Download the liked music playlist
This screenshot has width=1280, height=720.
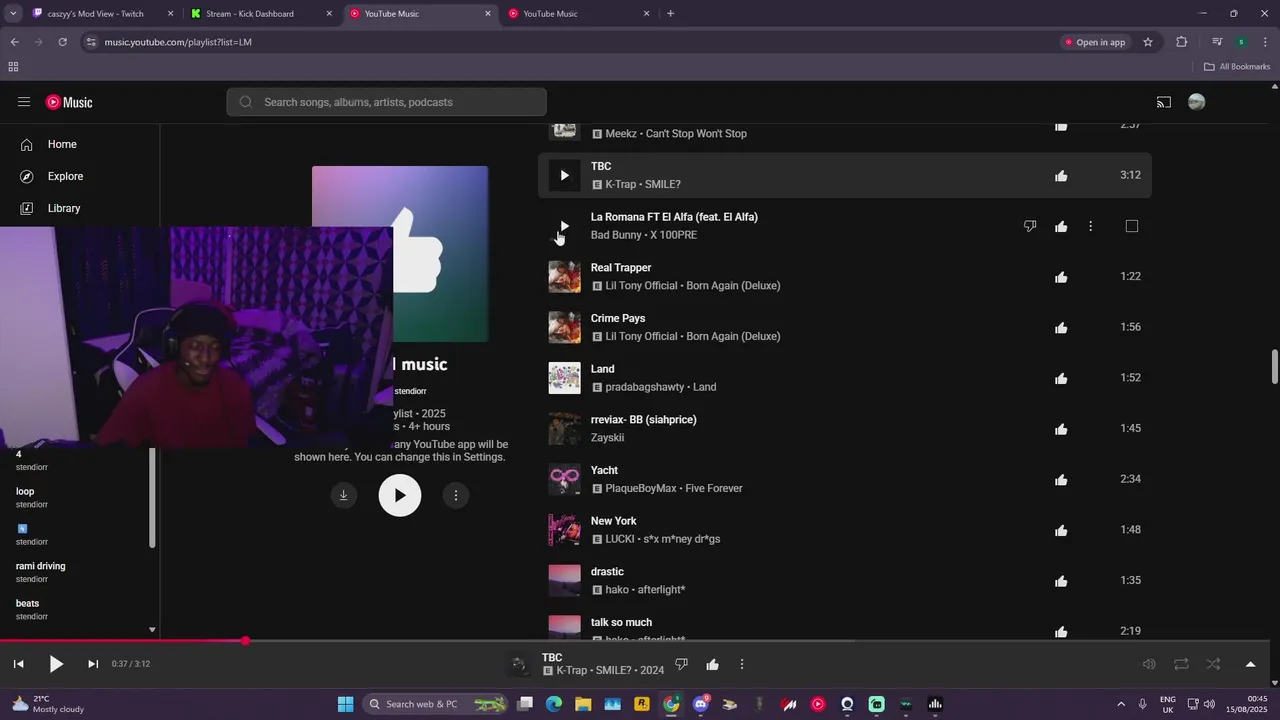[343, 495]
